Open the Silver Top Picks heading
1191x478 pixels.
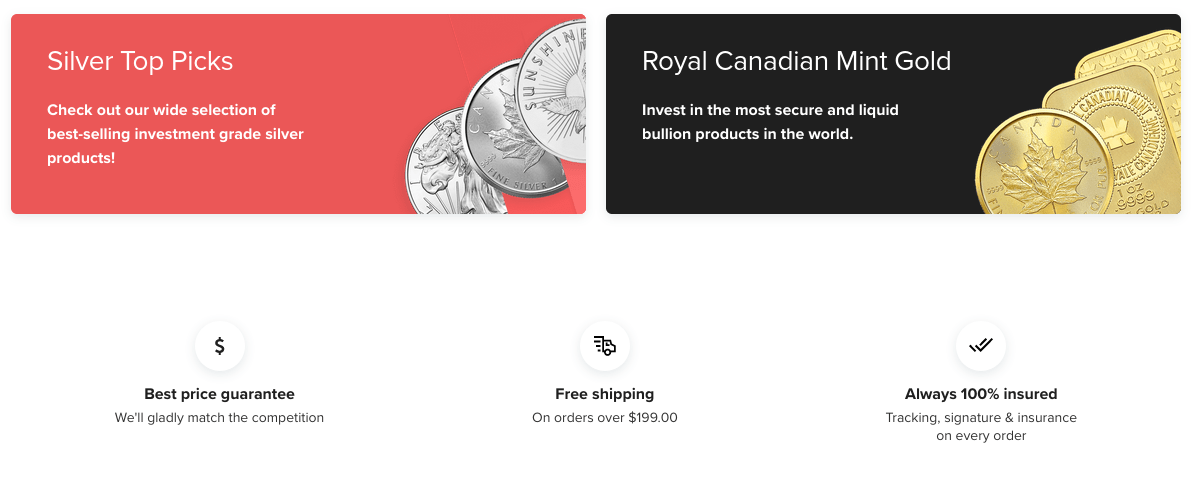(x=140, y=61)
